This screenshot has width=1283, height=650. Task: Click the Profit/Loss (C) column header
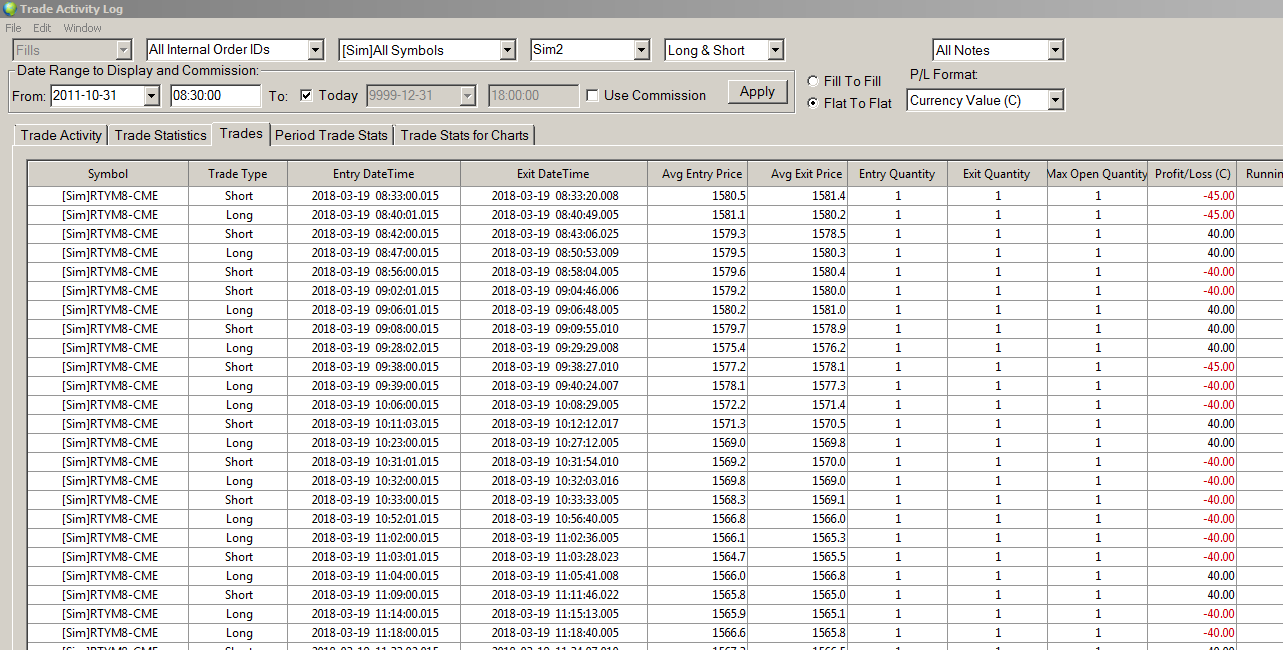[1192, 174]
